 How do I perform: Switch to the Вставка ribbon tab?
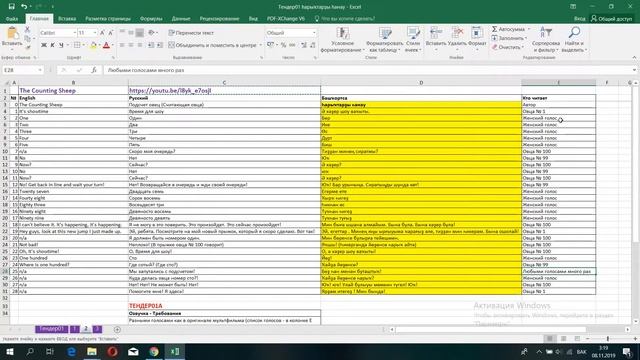coord(67,19)
